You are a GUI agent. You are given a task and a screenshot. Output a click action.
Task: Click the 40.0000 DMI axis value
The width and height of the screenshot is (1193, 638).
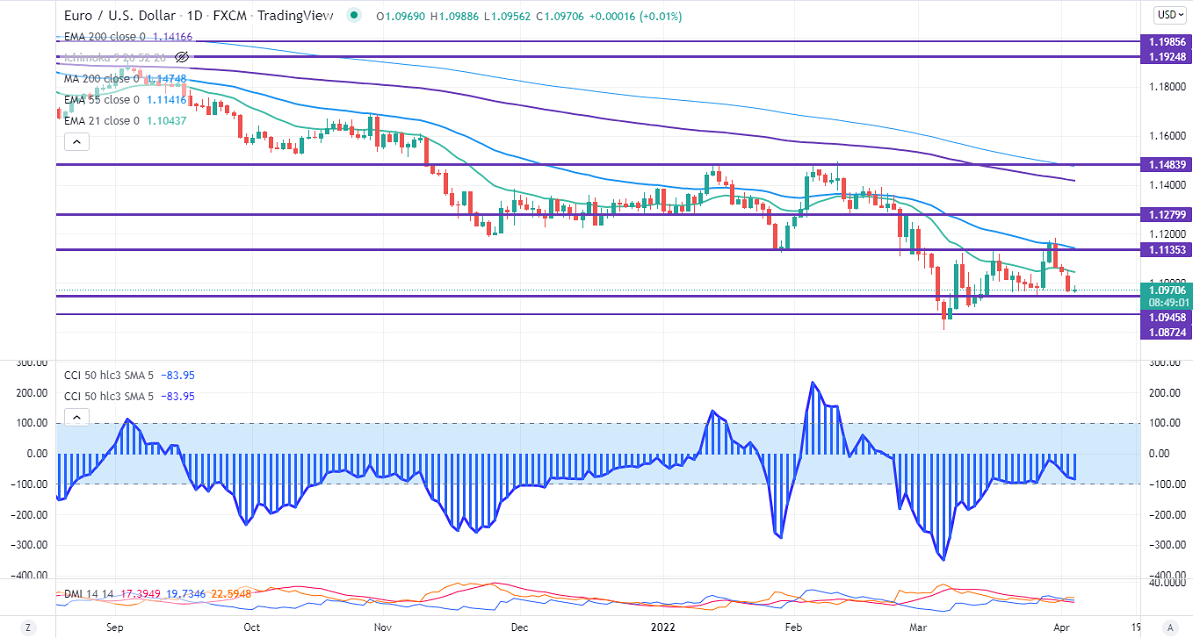coord(1166,582)
